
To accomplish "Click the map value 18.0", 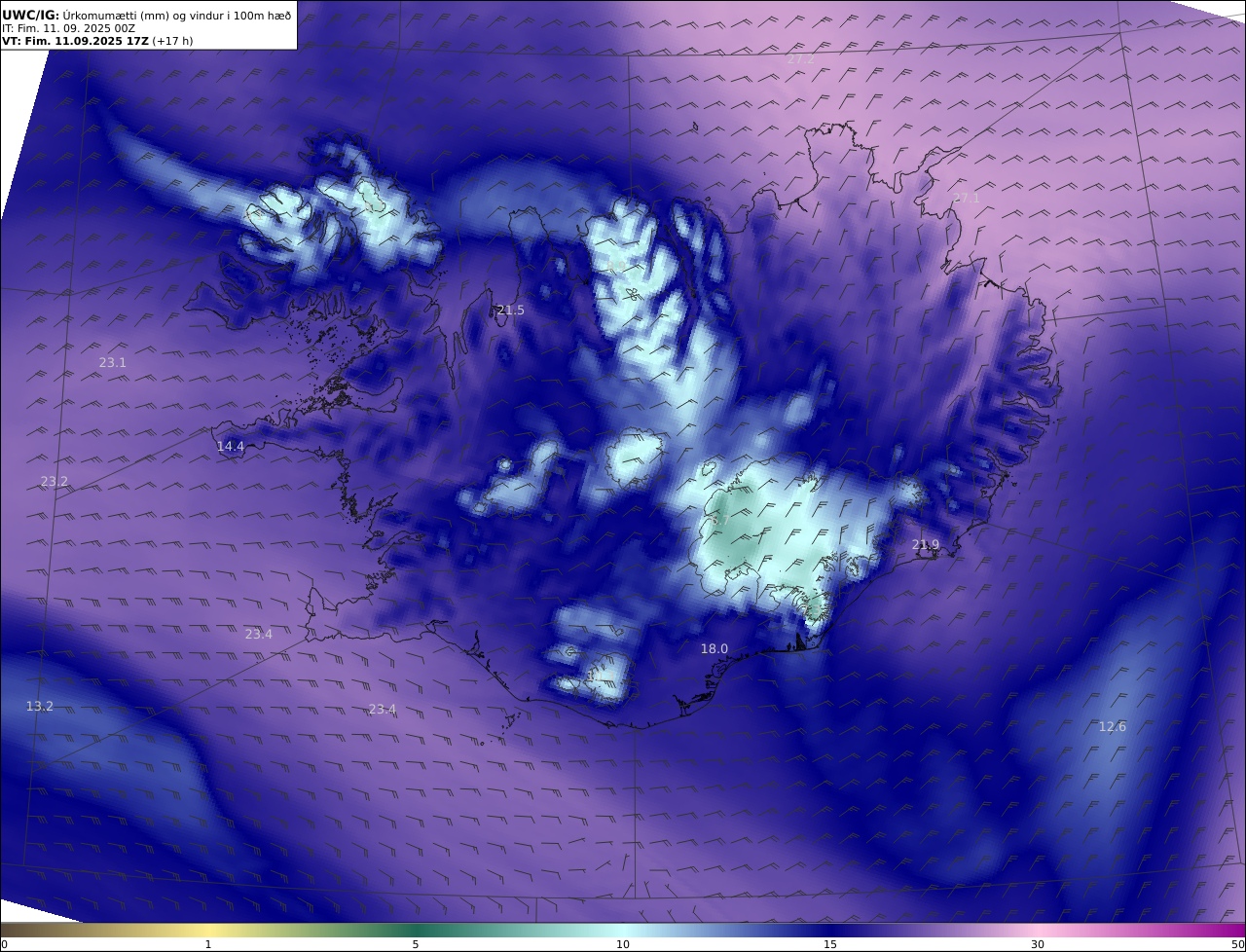I will coord(715,649).
